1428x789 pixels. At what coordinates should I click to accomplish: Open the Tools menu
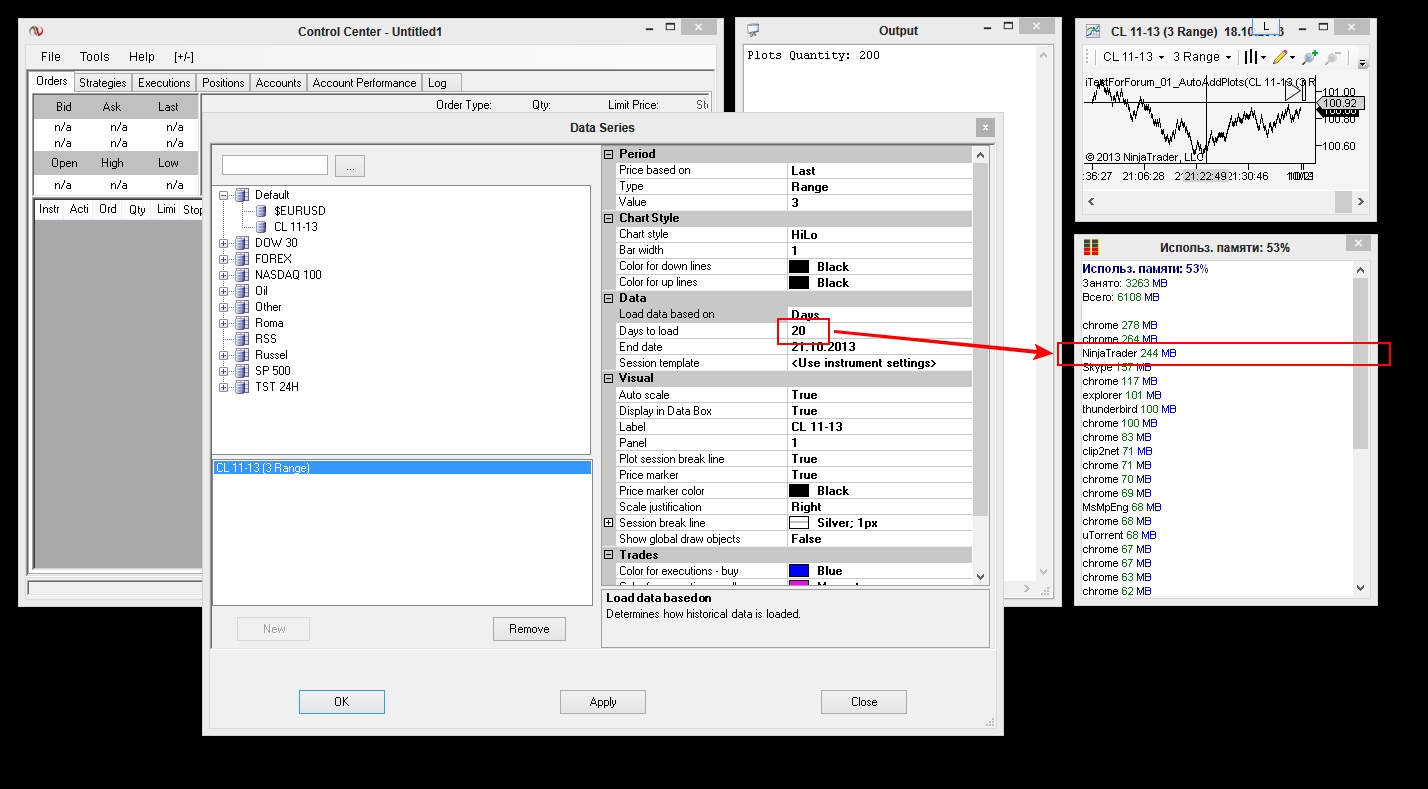click(95, 57)
